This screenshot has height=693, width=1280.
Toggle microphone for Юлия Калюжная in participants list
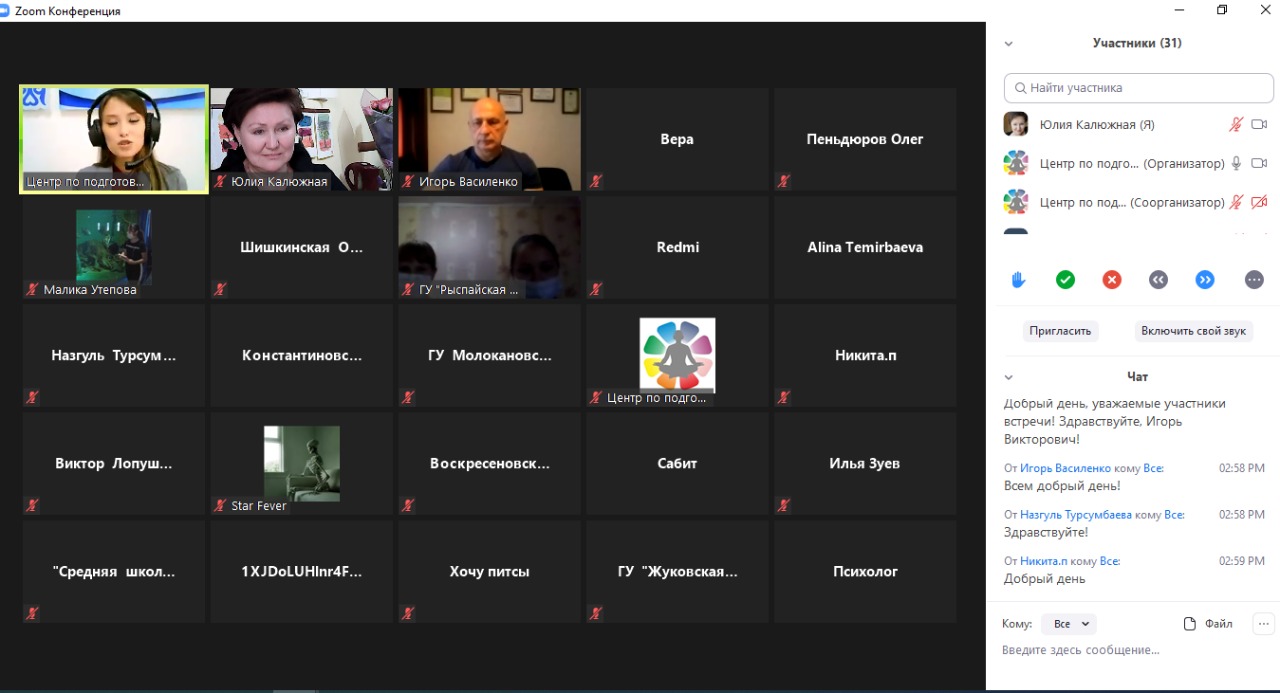1236,125
